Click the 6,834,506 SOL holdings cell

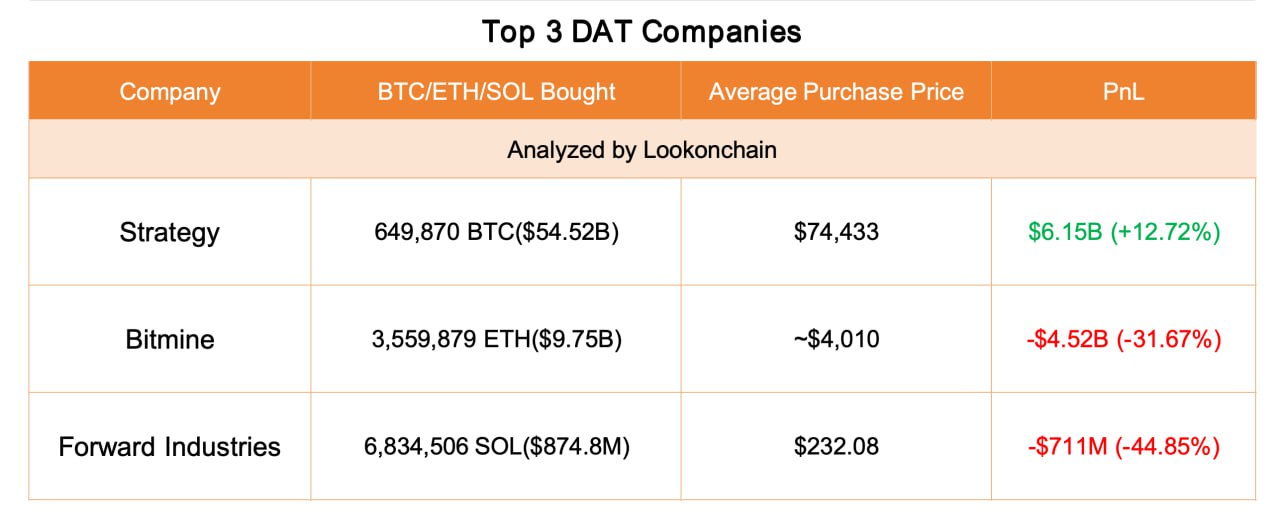(496, 446)
